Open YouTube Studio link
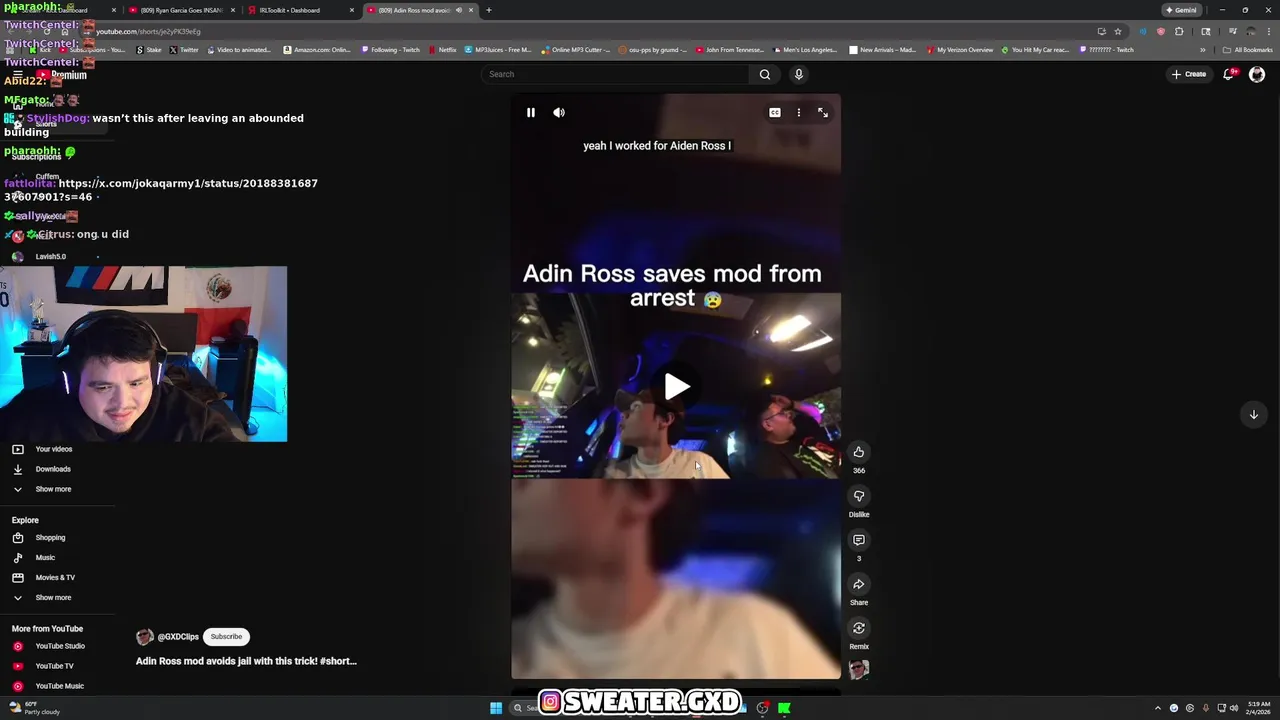 pos(60,646)
